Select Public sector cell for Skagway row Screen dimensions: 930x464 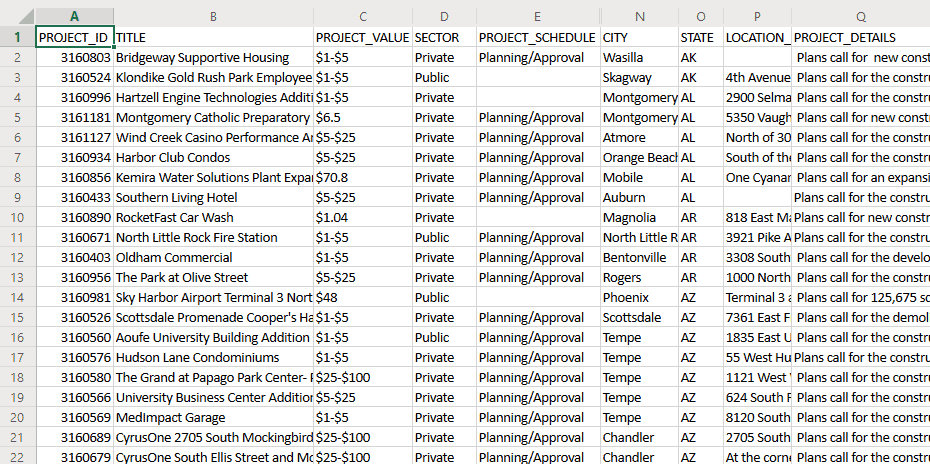444,78
